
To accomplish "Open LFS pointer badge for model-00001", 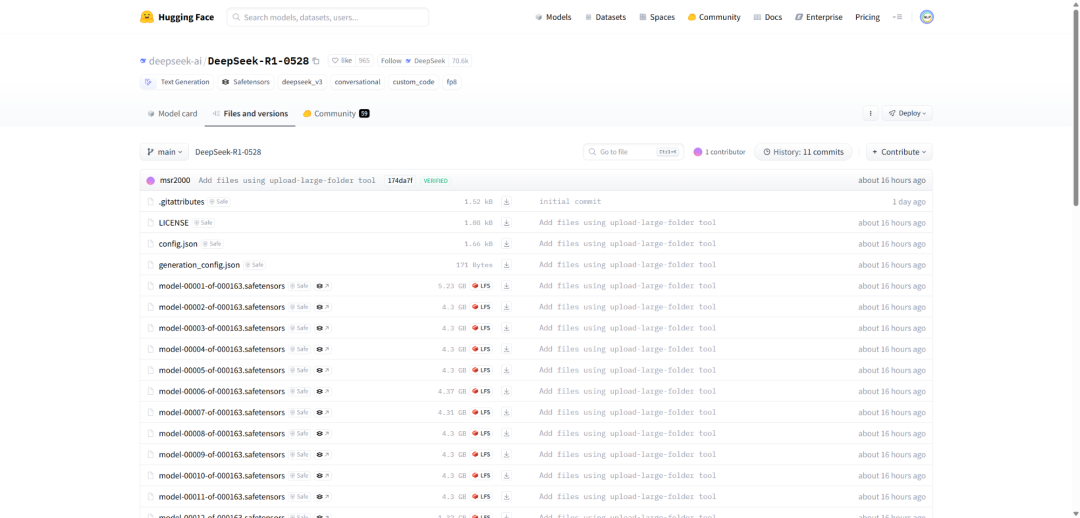I will pos(481,286).
